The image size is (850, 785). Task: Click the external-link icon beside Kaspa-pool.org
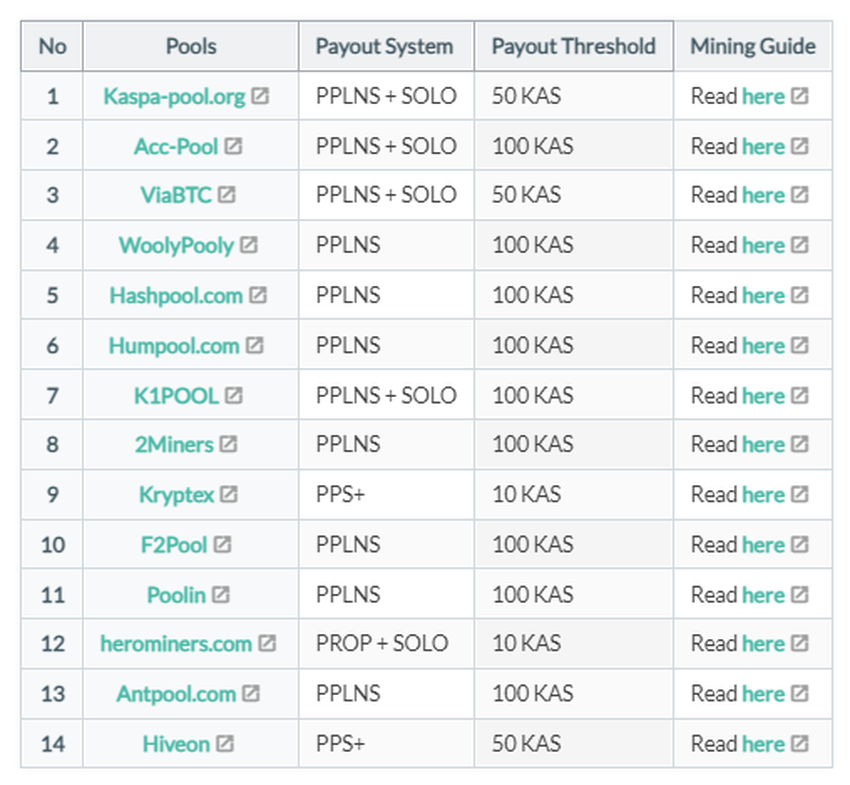tap(260, 96)
